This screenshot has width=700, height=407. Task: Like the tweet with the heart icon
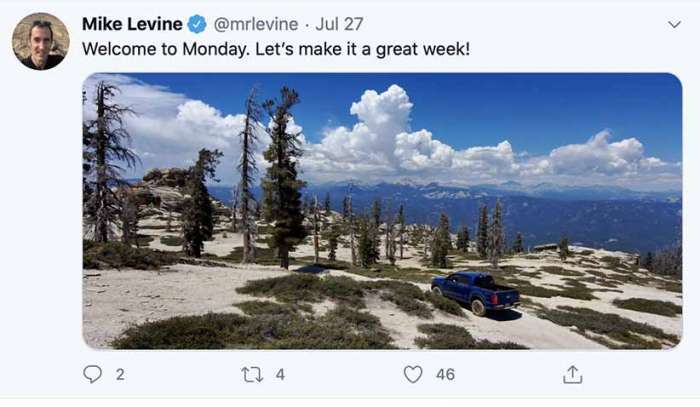pyautogui.click(x=413, y=374)
